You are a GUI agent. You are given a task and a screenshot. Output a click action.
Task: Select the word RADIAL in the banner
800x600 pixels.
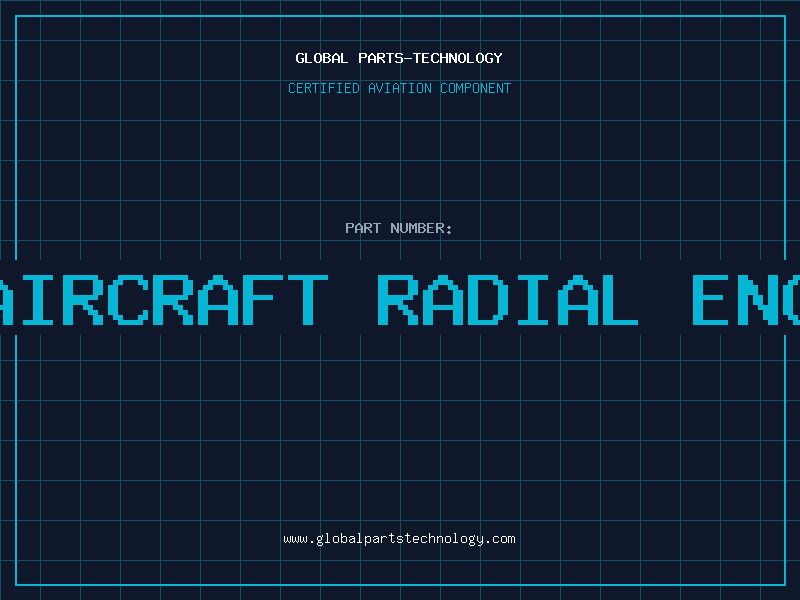[x=508, y=299]
